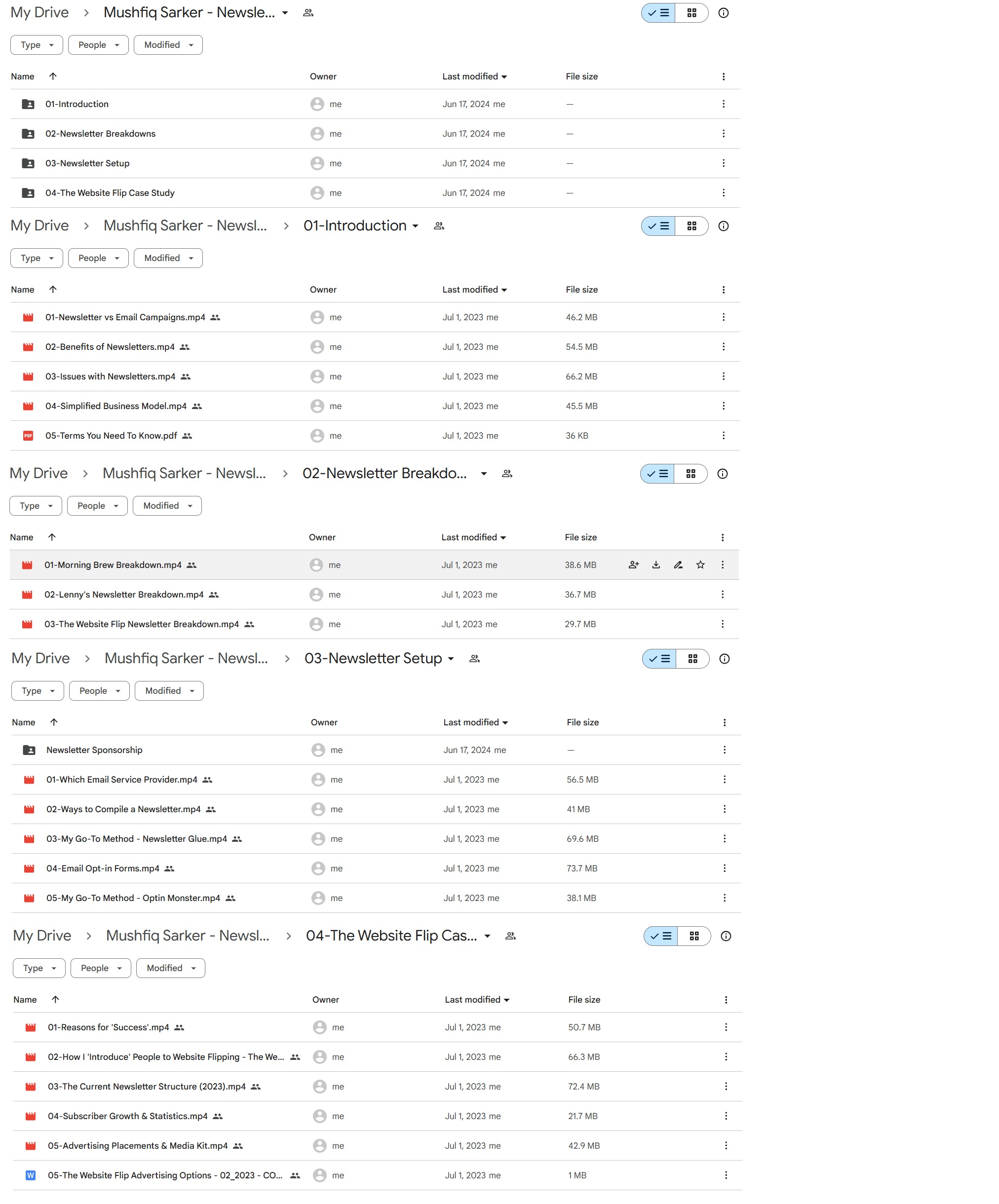Click the download icon on Morning Brew Breakdown
This screenshot has width=999, height=1204.
[x=655, y=564]
